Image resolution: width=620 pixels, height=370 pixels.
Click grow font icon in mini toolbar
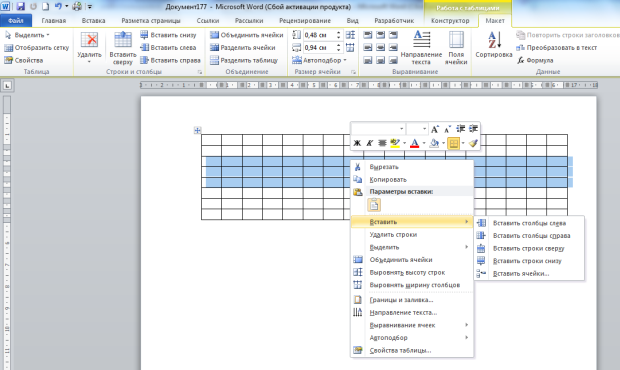(x=435, y=129)
